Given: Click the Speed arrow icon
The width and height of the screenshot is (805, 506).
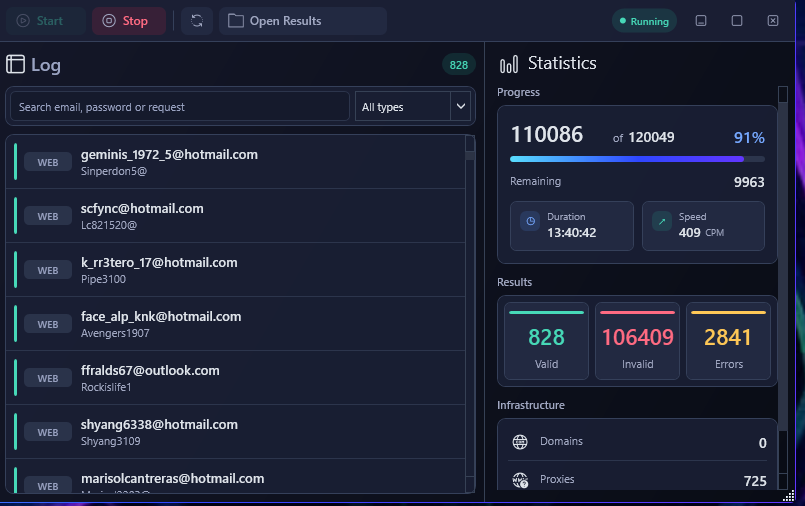Looking at the screenshot, I should (662, 221).
